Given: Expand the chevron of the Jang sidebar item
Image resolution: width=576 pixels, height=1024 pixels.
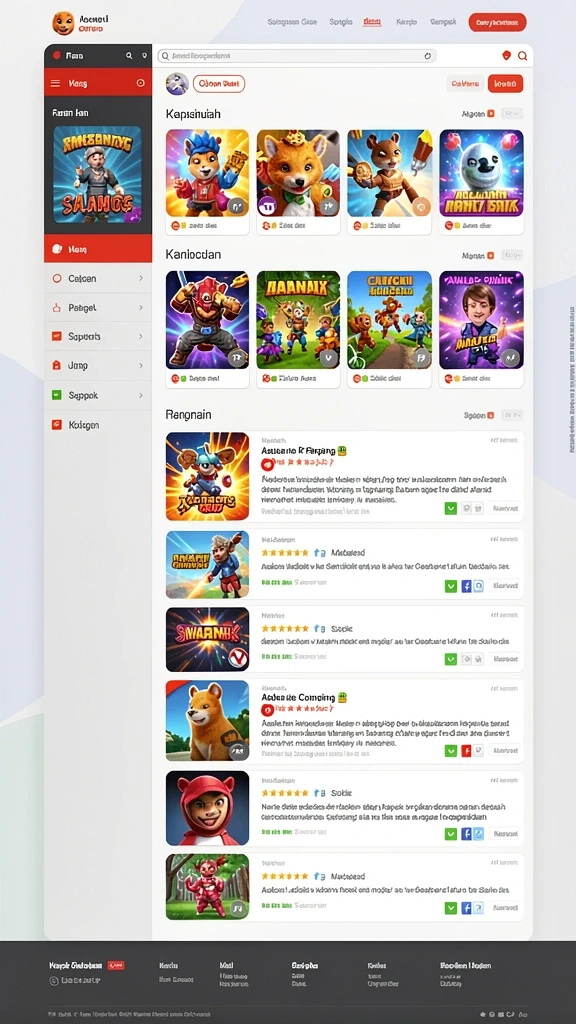Looking at the screenshot, I should (x=140, y=366).
